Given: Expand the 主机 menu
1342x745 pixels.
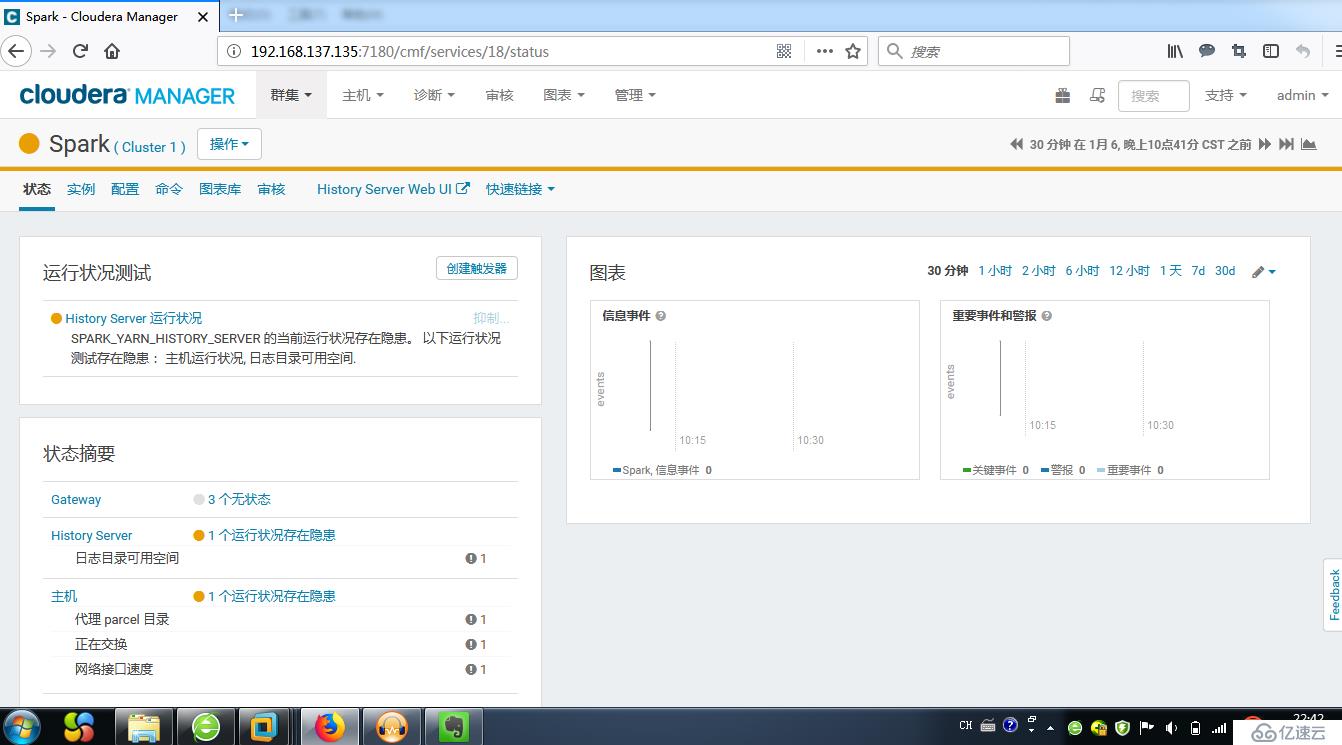Looking at the screenshot, I should point(363,95).
